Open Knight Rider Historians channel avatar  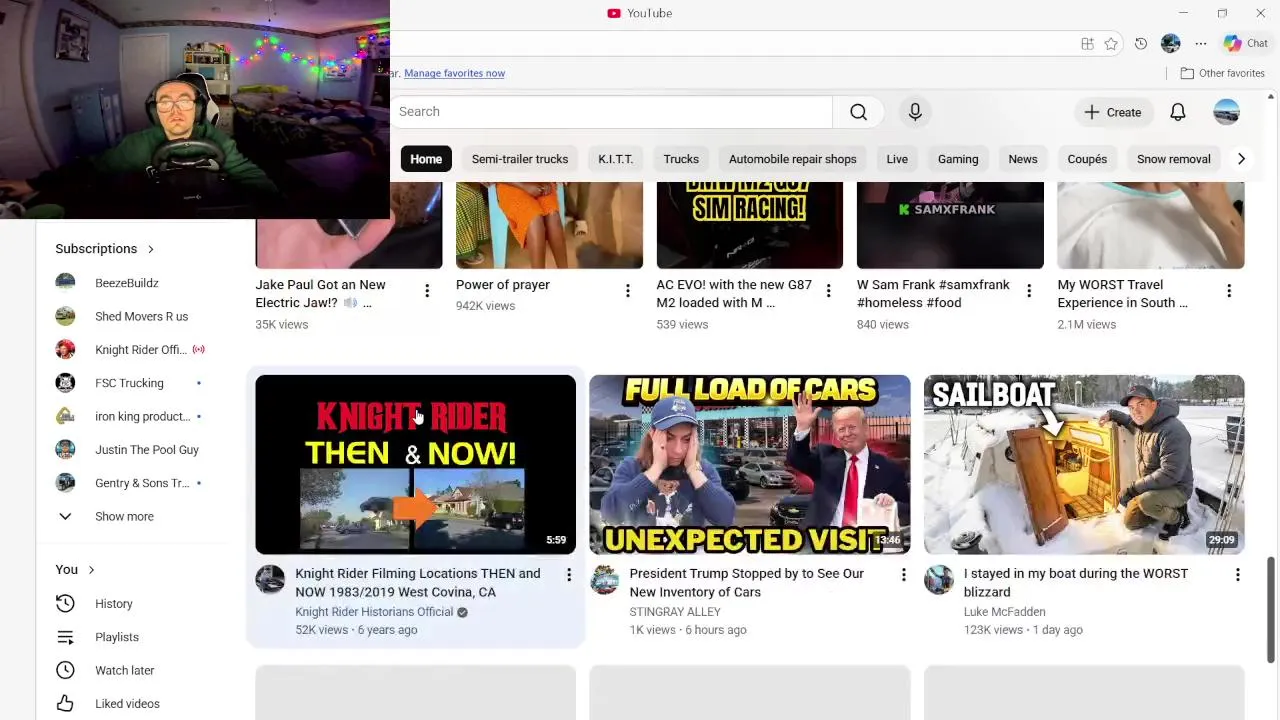coord(270,579)
